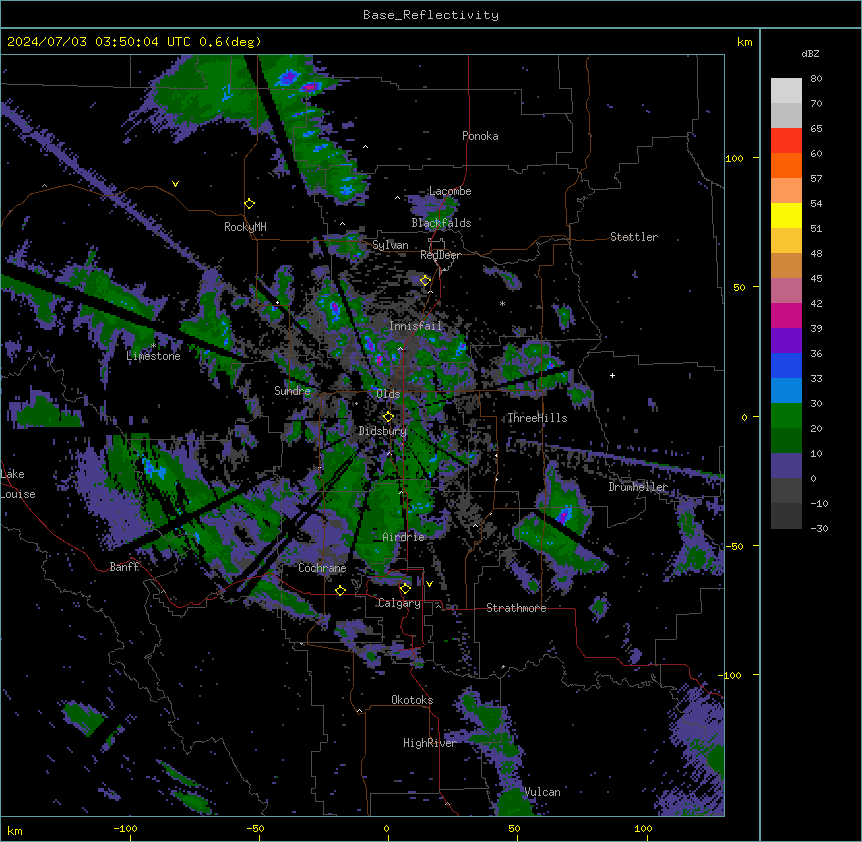This screenshot has width=862, height=842.
Task: Click the dBZ legend heading
Action: [810, 54]
